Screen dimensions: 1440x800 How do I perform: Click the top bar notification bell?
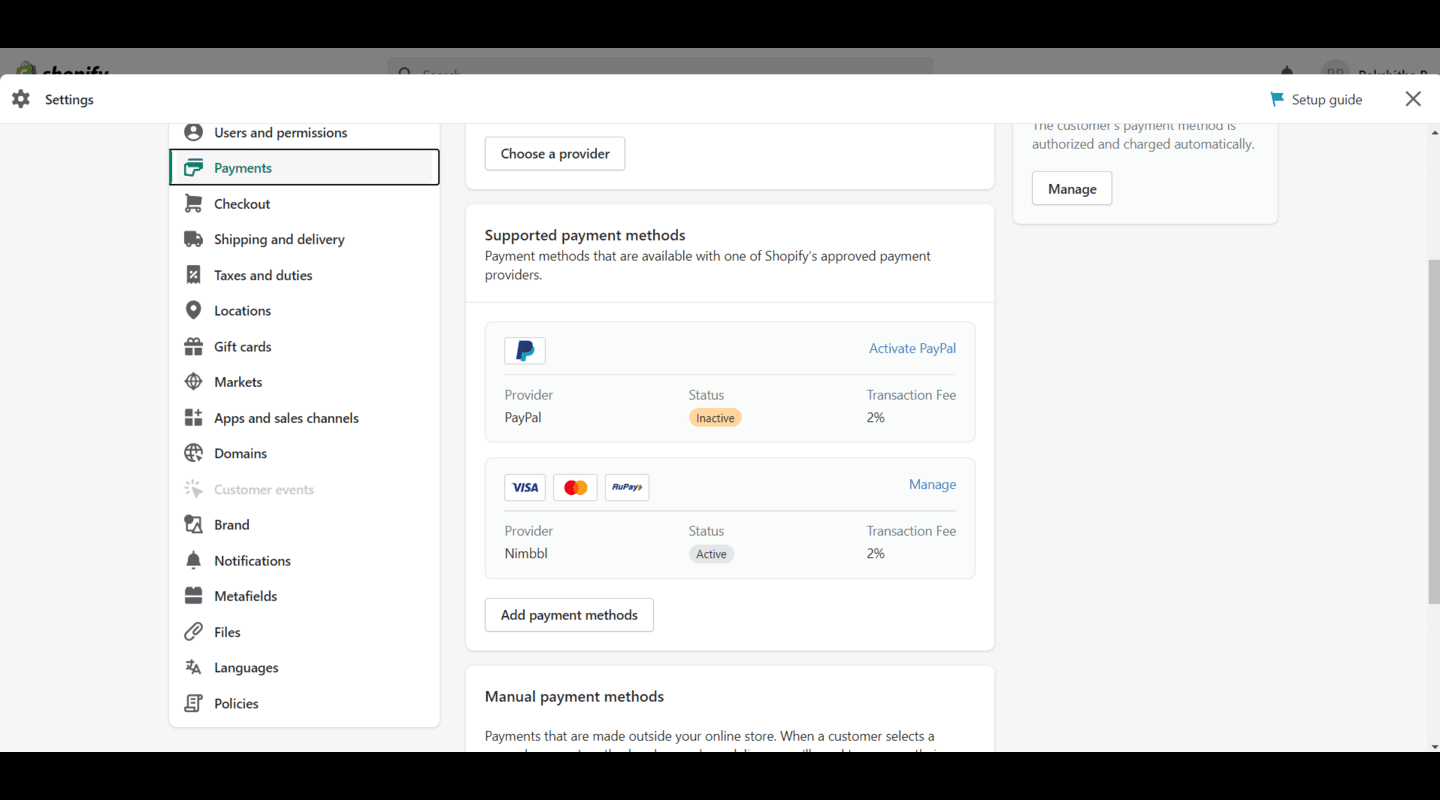coord(1287,70)
